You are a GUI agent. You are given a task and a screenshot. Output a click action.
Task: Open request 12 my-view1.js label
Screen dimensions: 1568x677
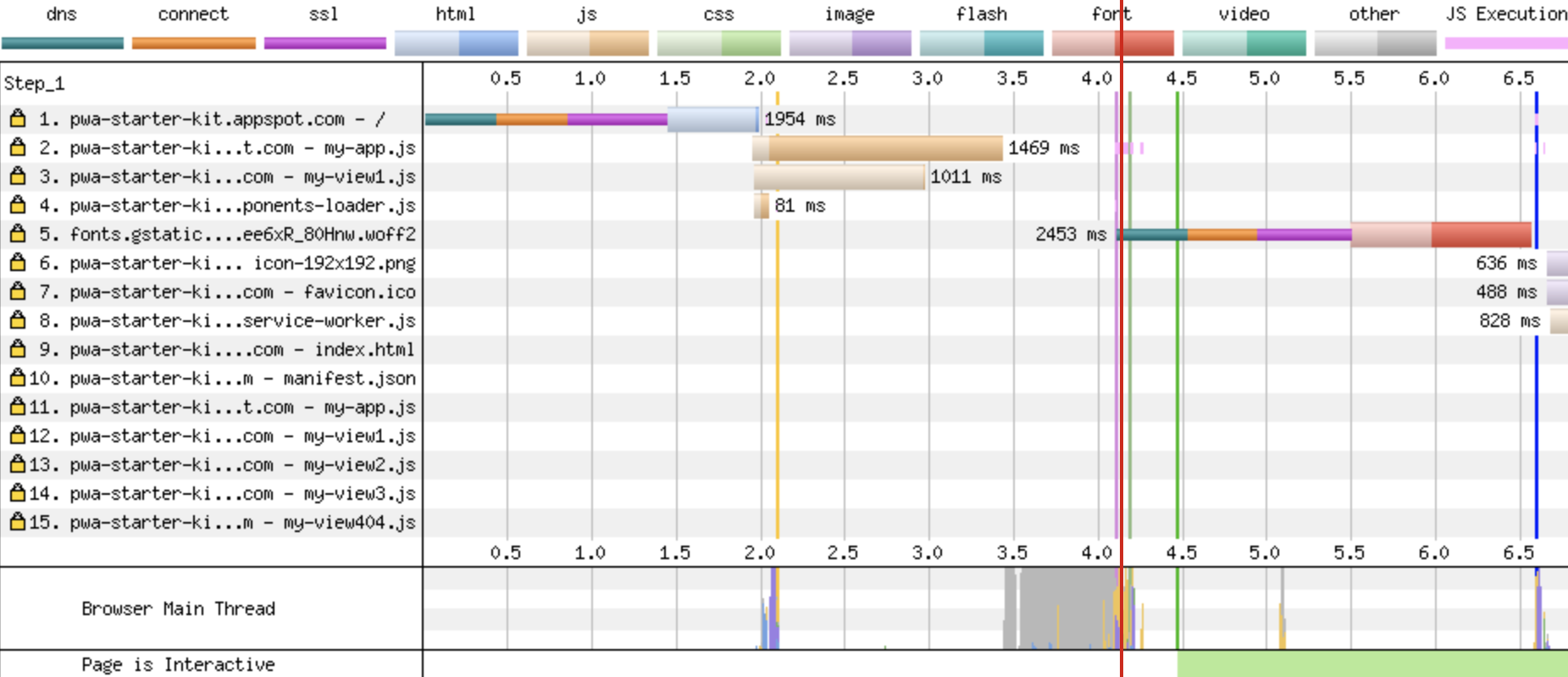click(222, 436)
